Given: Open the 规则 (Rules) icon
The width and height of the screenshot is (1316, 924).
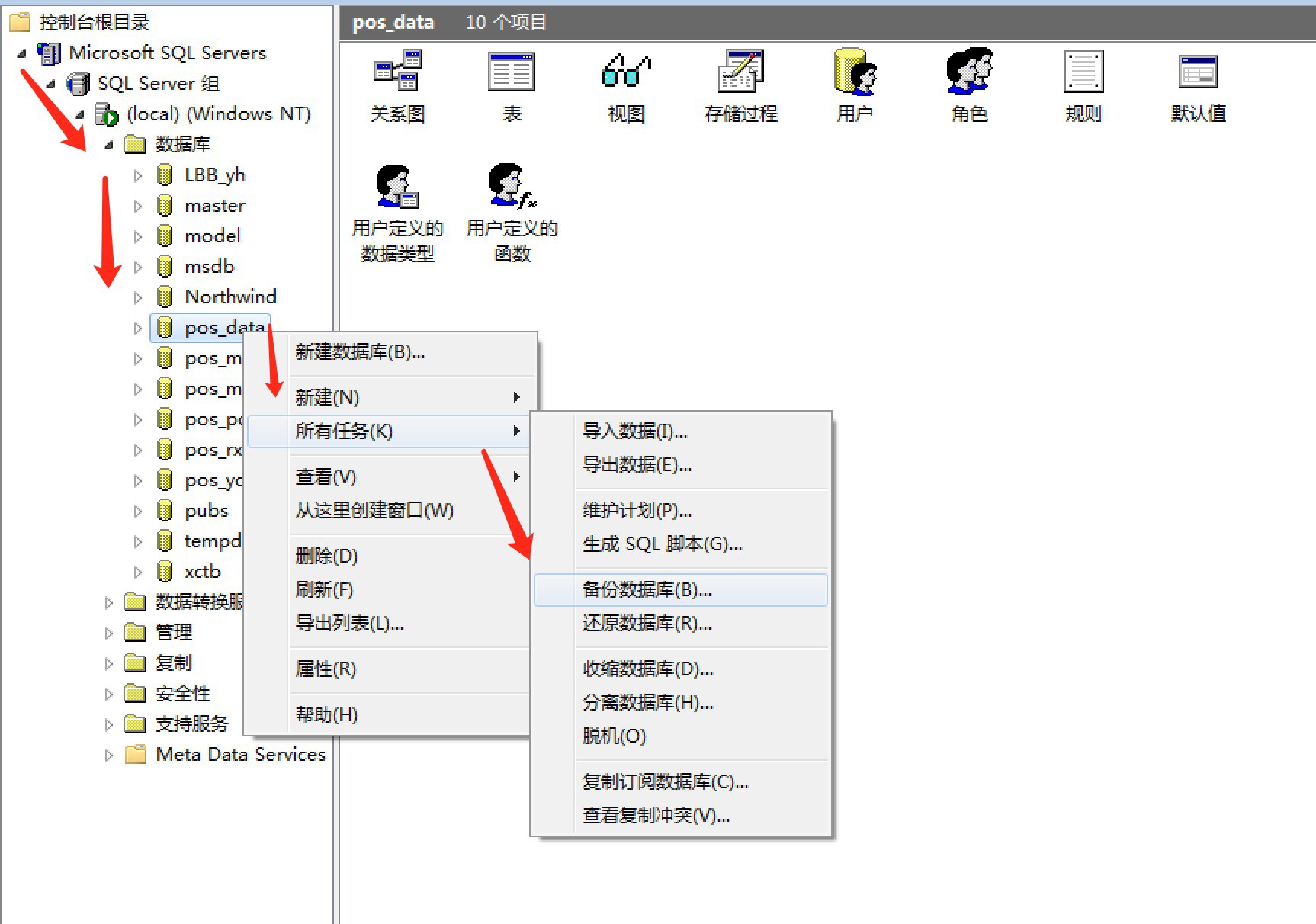Looking at the screenshot, I should coord(1083,71).
